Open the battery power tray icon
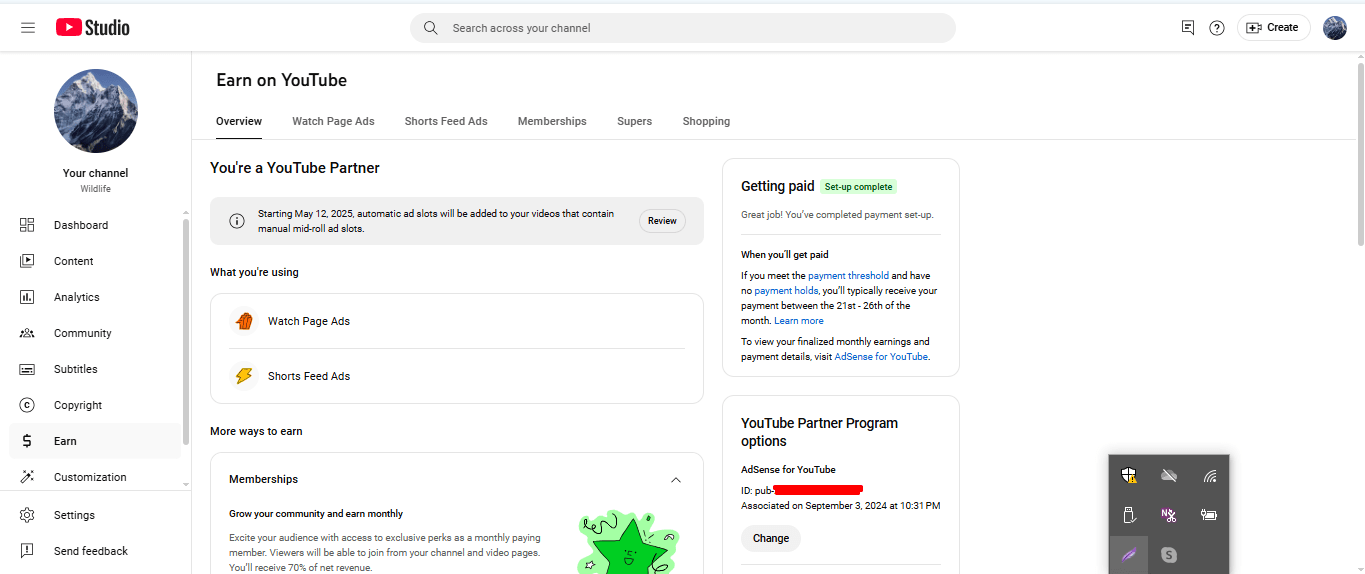Viewport: 1365px width, 574px height. [1209, 515]
